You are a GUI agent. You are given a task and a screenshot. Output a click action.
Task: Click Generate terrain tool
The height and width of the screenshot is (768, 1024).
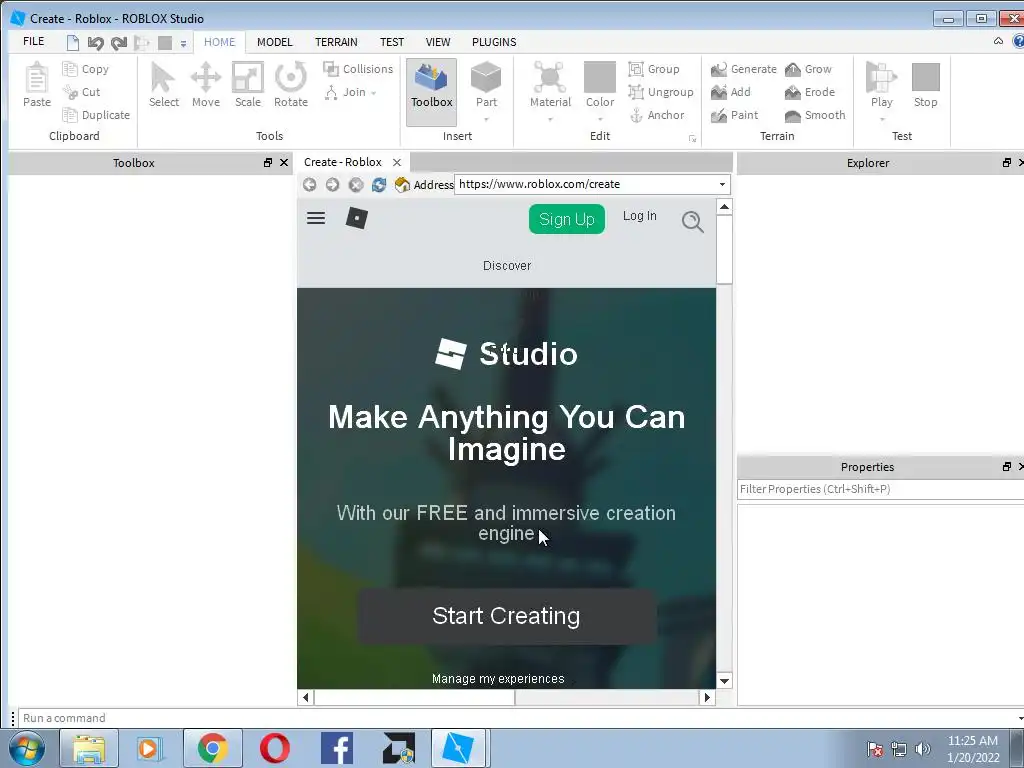click(743, 69)
